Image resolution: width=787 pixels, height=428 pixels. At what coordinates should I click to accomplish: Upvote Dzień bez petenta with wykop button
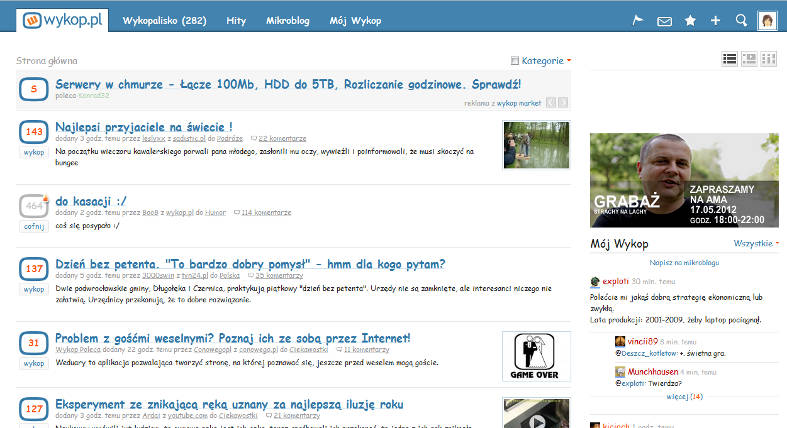[34, 289]
